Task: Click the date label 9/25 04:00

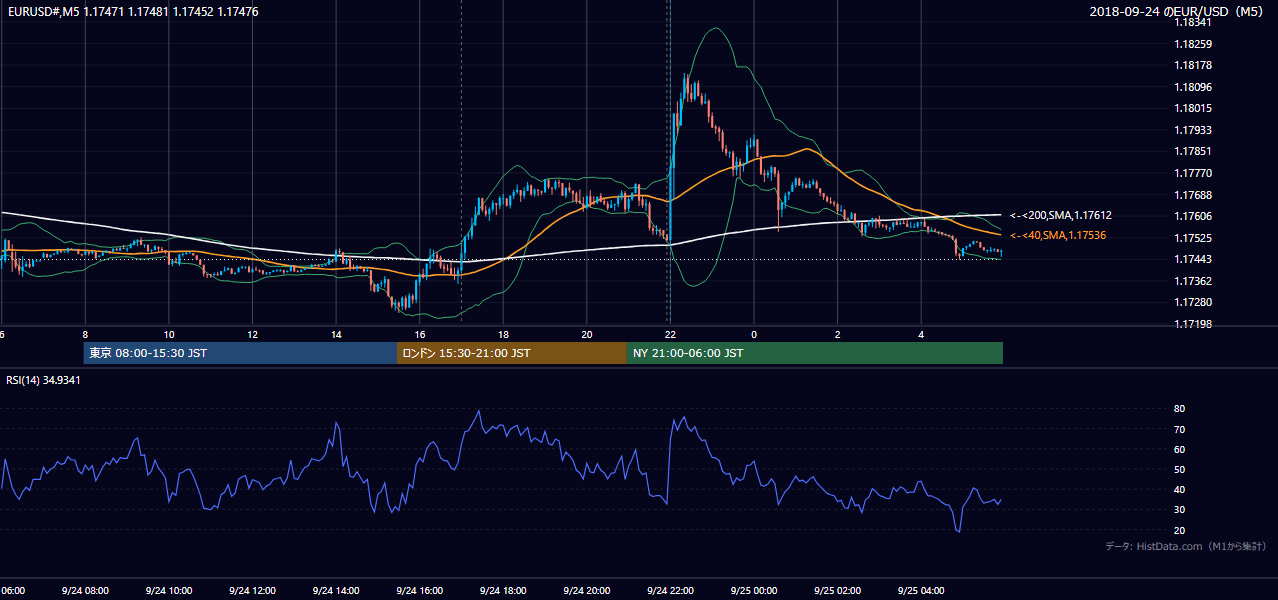Action: coord(921,591)
